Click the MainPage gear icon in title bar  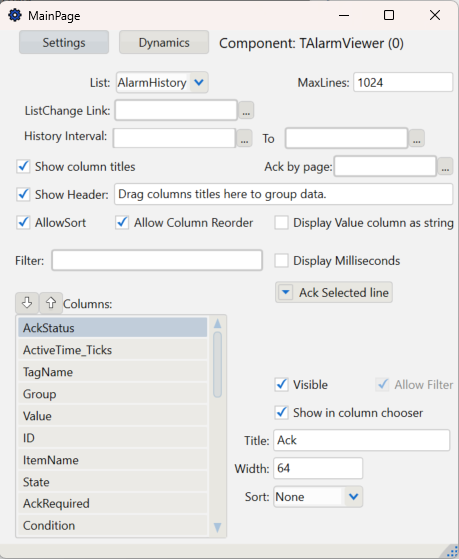point(15,15)
